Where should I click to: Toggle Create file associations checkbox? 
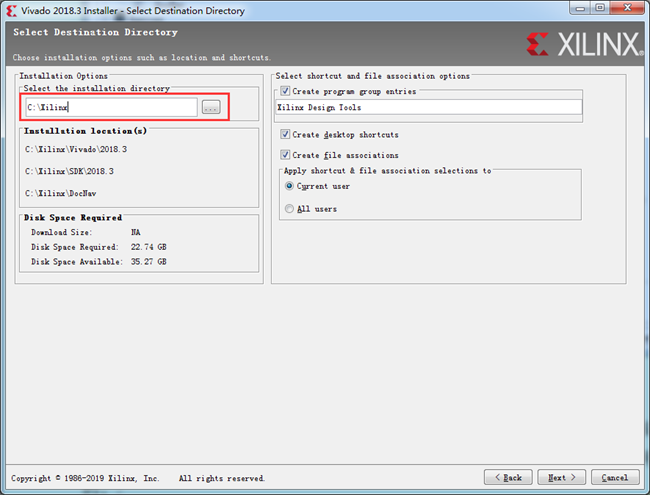coord(285,155)
